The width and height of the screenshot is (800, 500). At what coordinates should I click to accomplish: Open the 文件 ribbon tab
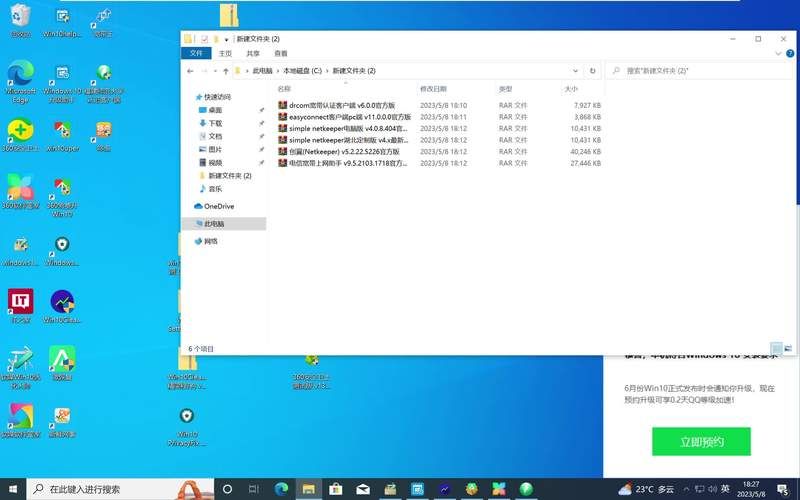coord(196,53)
